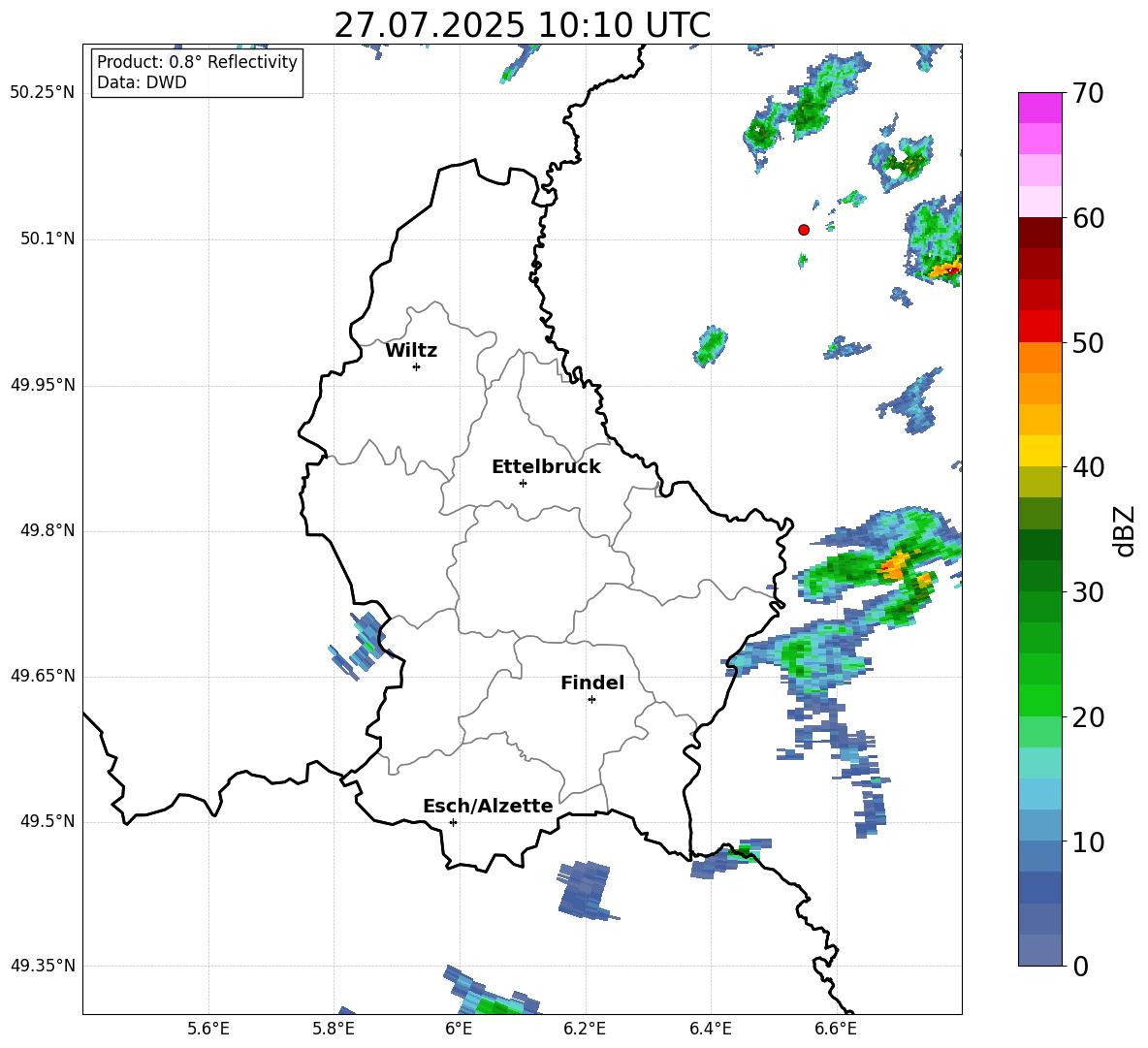Click the red dot marker on the map
Image resolution: width=1148 pixels, height=1048 pixels.
click(804, 230)
